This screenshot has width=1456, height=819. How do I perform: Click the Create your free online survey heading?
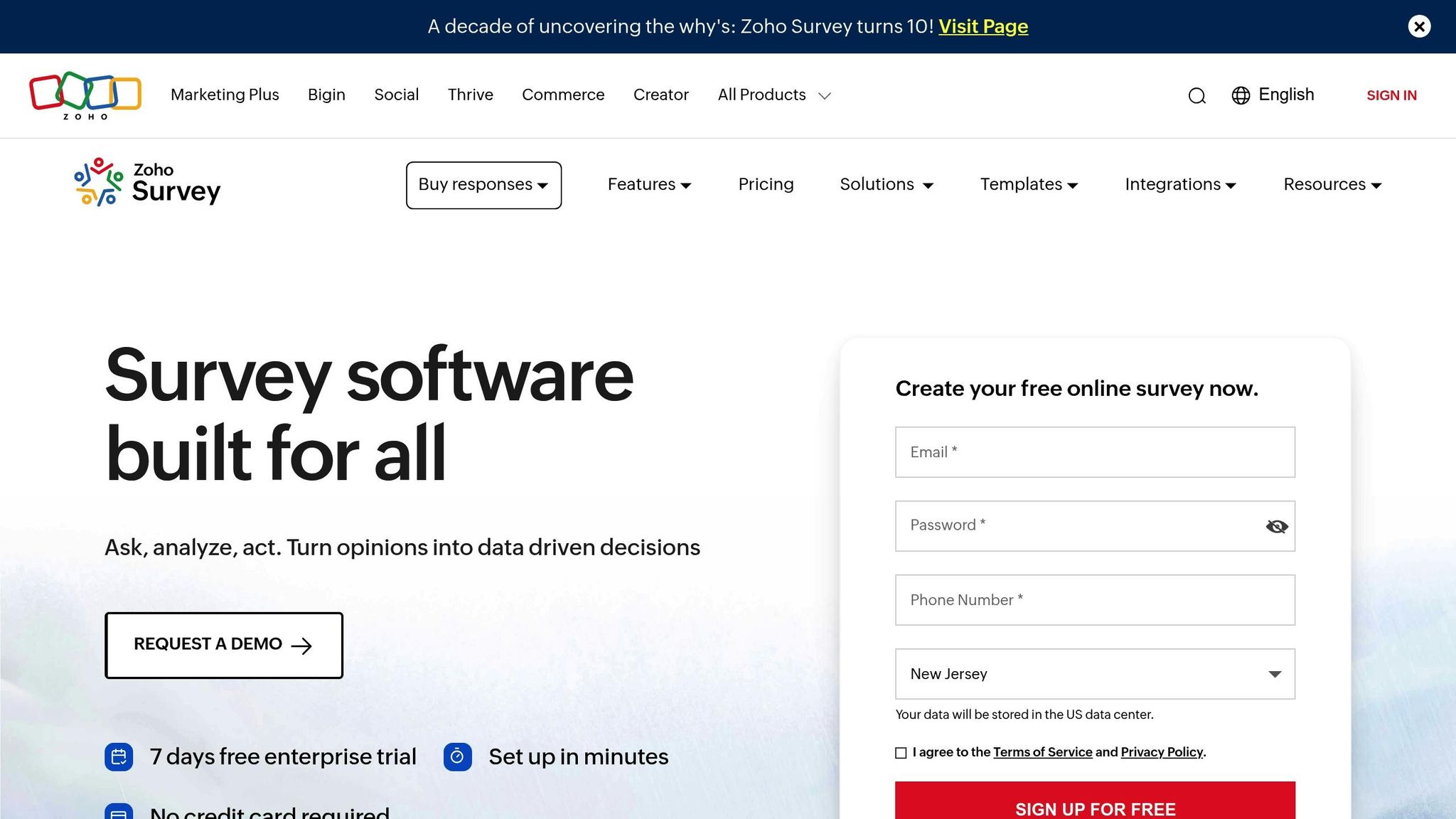(1077, 388)
